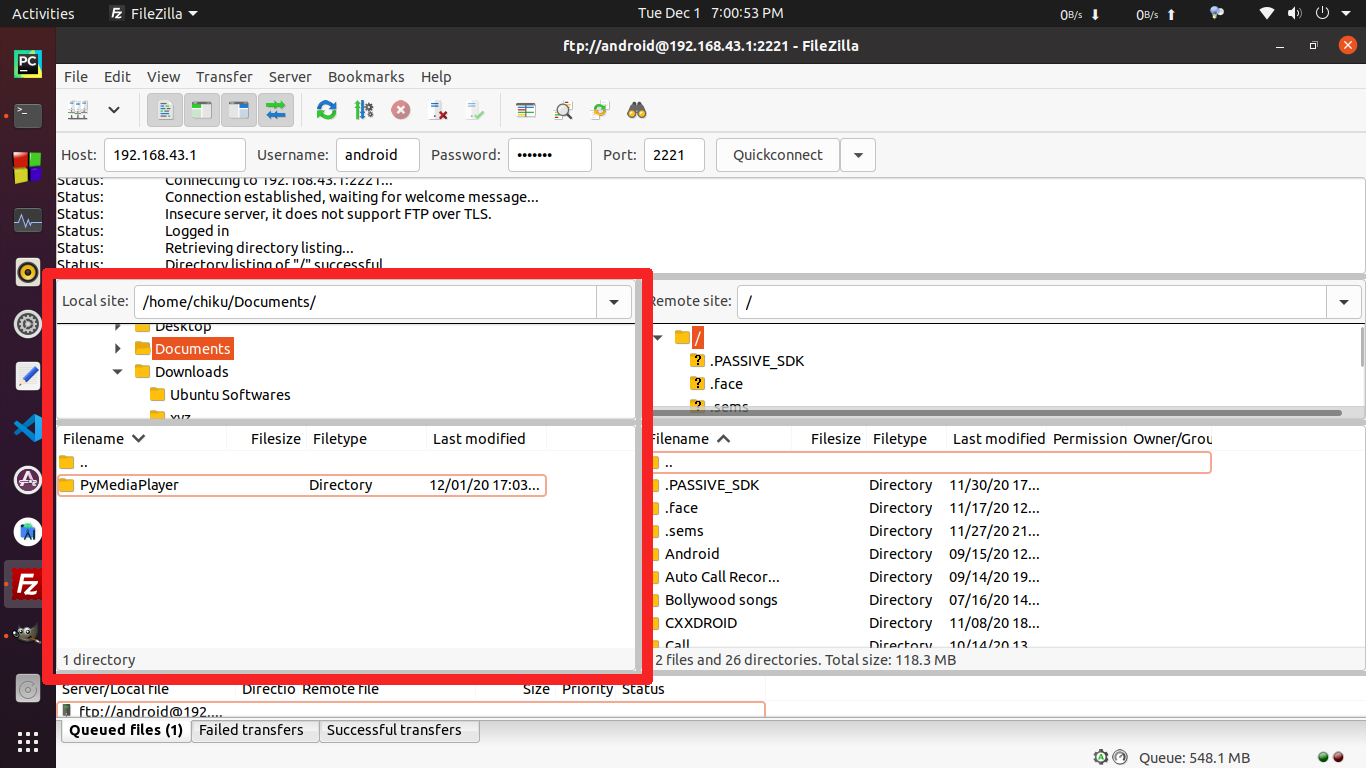Select .face in the remote tree
Screen dimensions: 1366x768
tap(726, 384)
